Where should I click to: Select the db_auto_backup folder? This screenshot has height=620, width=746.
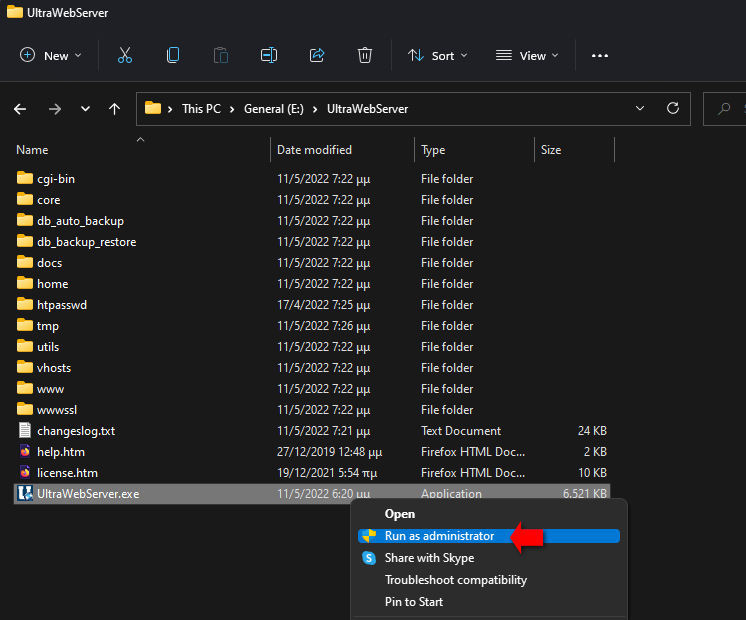tap(80, 221)
